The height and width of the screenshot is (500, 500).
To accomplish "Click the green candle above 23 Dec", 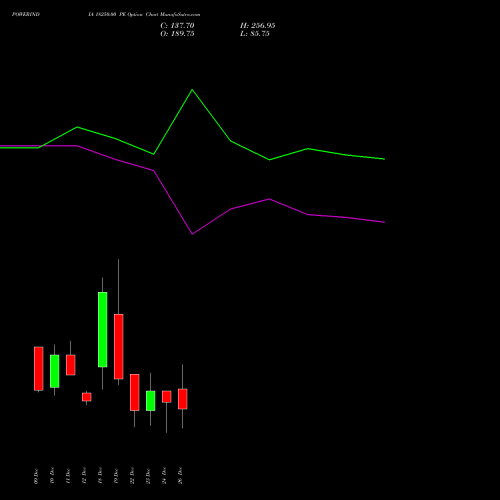I will [151, 401].
